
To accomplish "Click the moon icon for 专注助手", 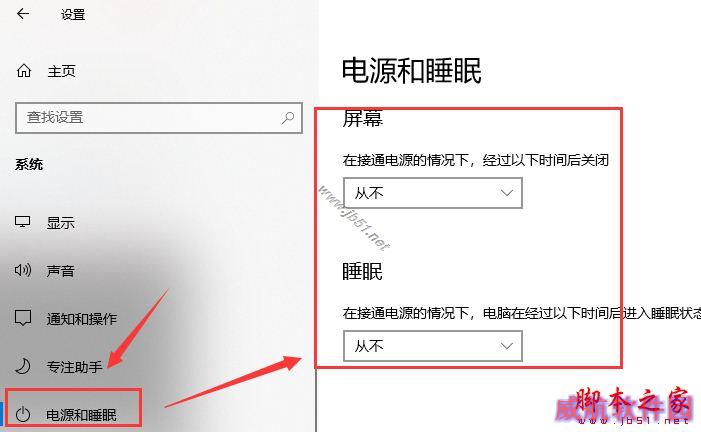I will tap(23, 366).
